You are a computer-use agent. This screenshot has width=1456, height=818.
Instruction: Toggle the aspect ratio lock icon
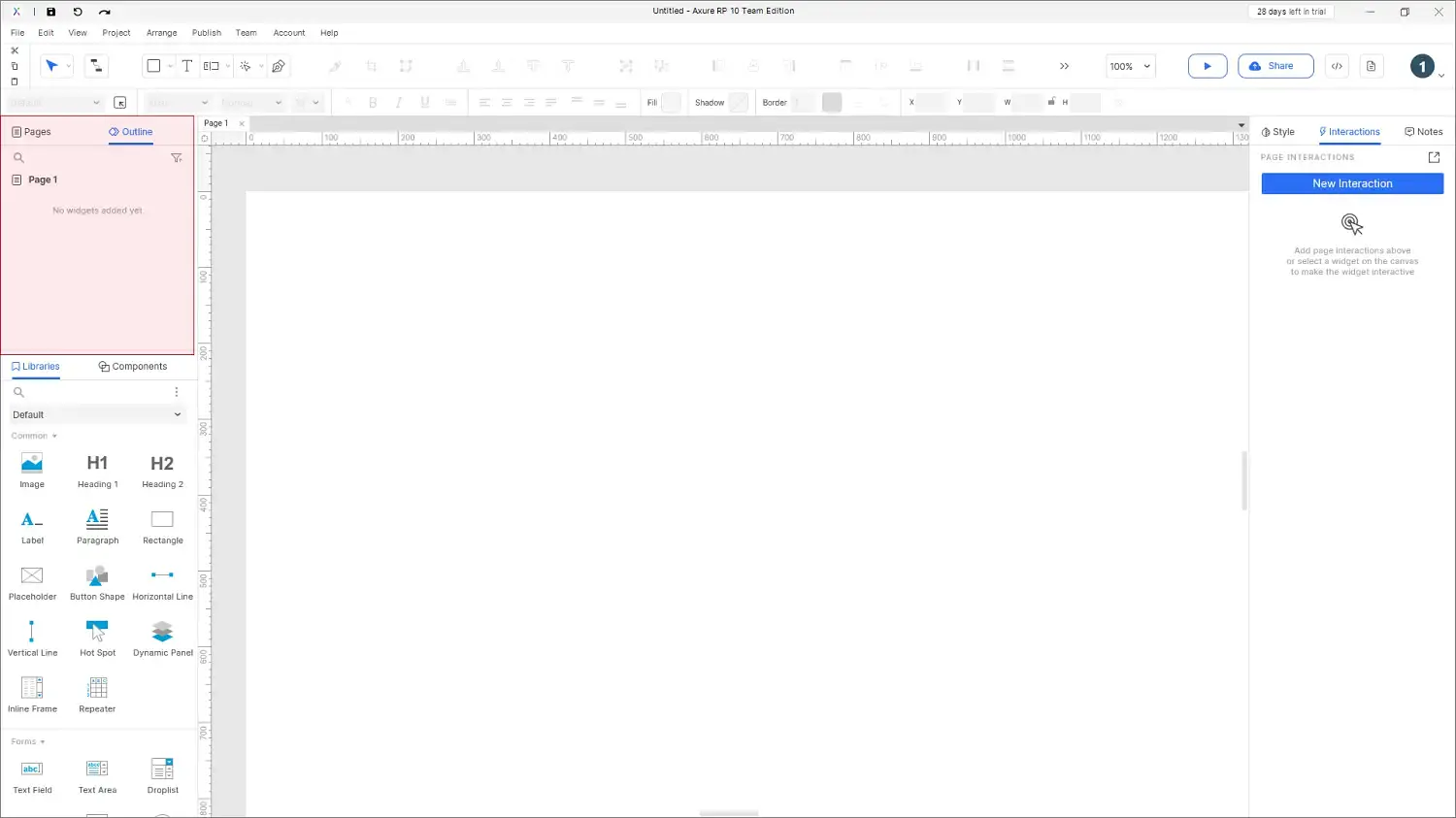click(x=1051, y=102)
